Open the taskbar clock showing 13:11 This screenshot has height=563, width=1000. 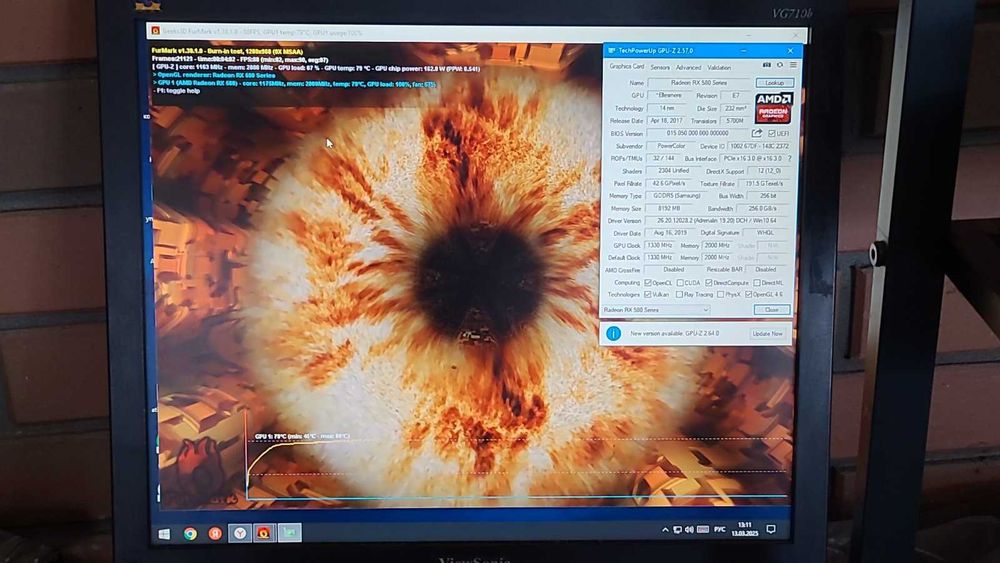pos(744,529)
